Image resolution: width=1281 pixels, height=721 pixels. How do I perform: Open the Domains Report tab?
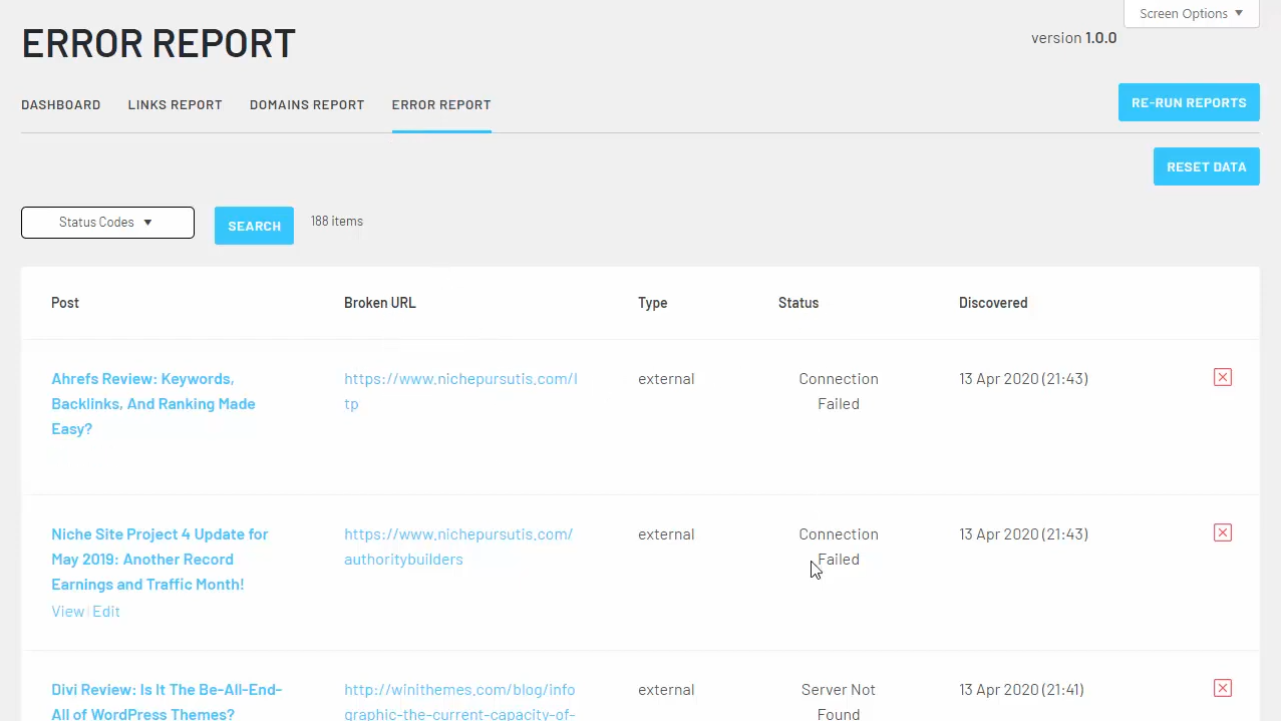pos(307,105)
